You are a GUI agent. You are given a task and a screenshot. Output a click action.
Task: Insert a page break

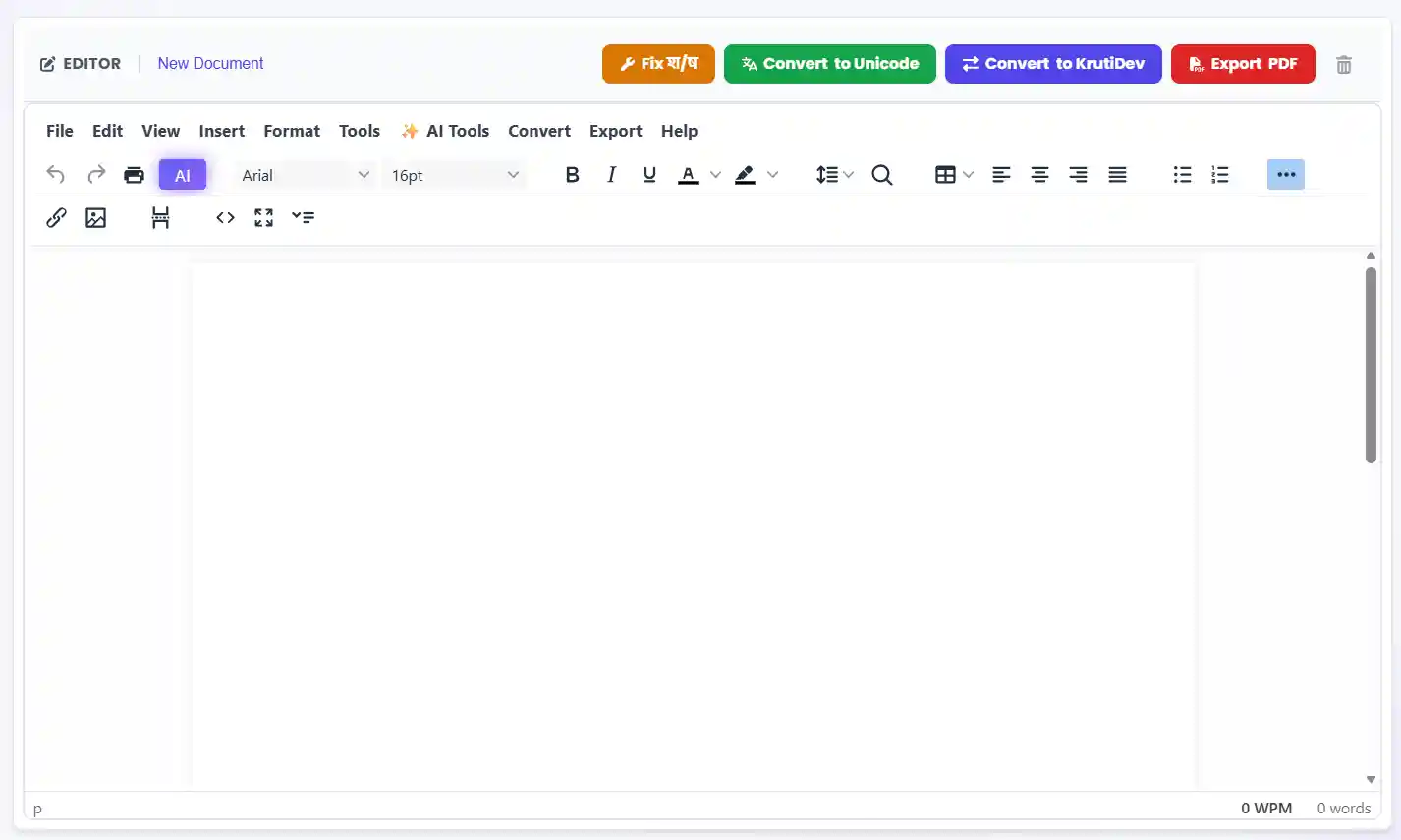(160, 218)
